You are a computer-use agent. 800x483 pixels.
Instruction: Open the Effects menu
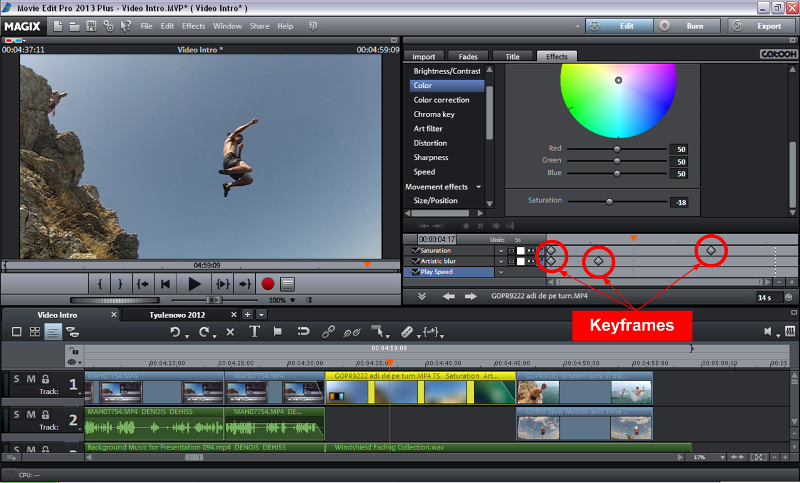tap(193, 26)
